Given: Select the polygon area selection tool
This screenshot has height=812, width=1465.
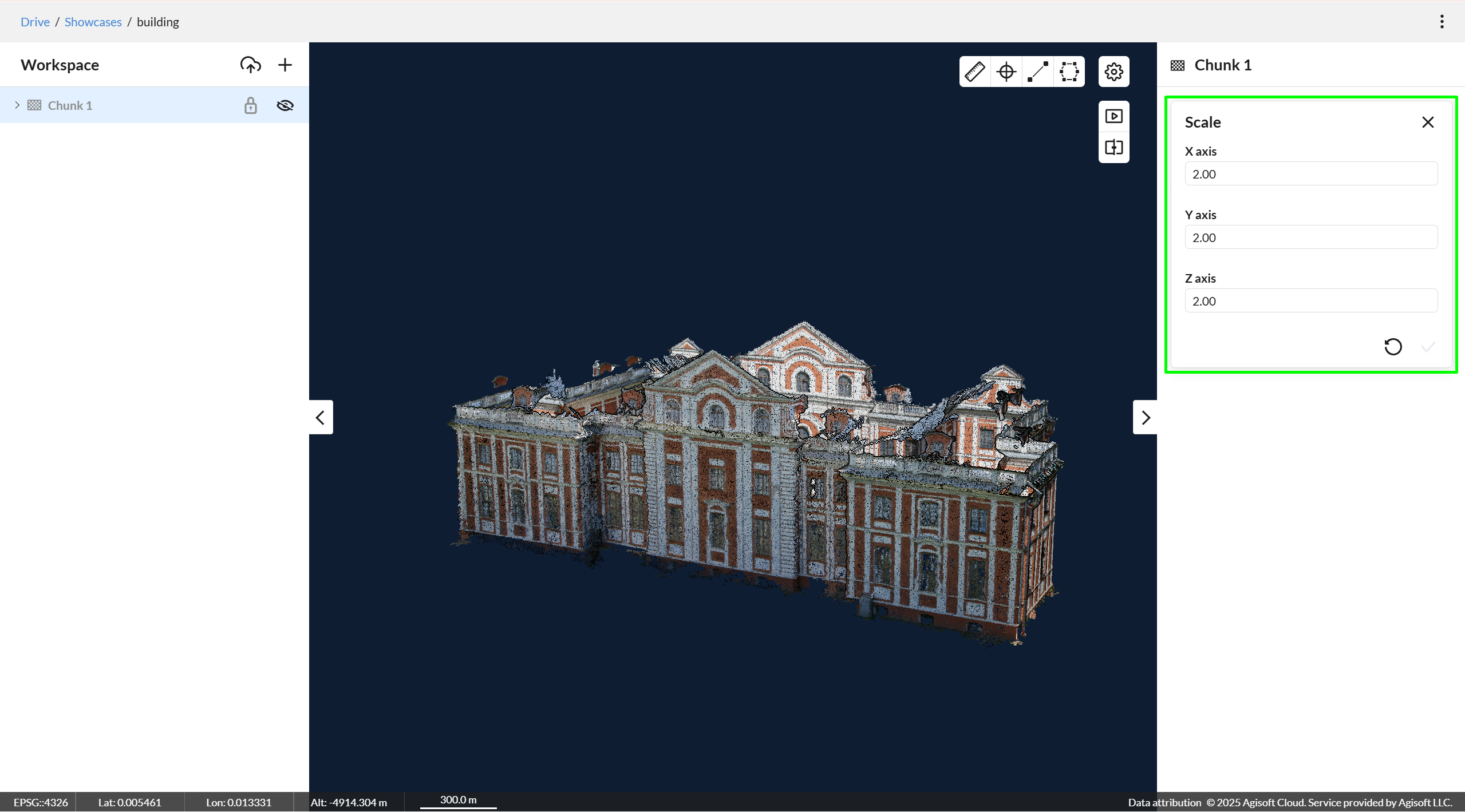Looking at the screenshot, I should (1069, 72).
